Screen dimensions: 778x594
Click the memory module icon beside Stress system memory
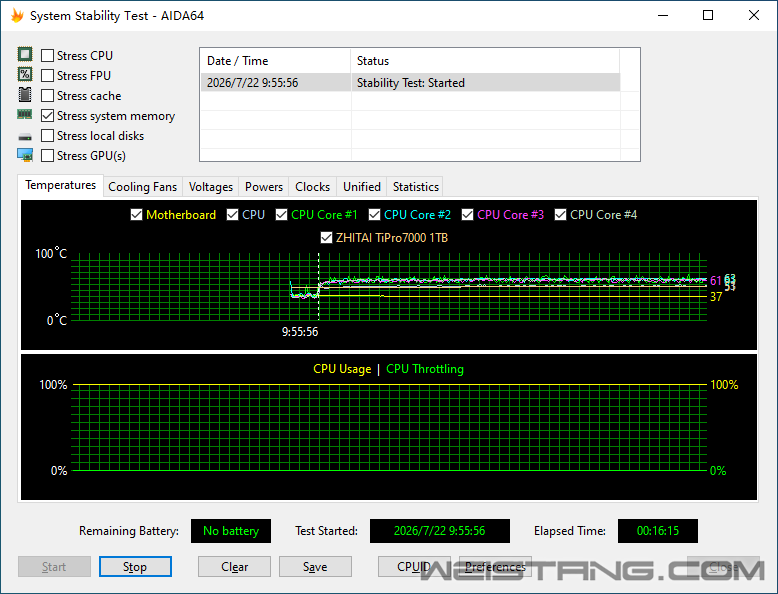25,115
